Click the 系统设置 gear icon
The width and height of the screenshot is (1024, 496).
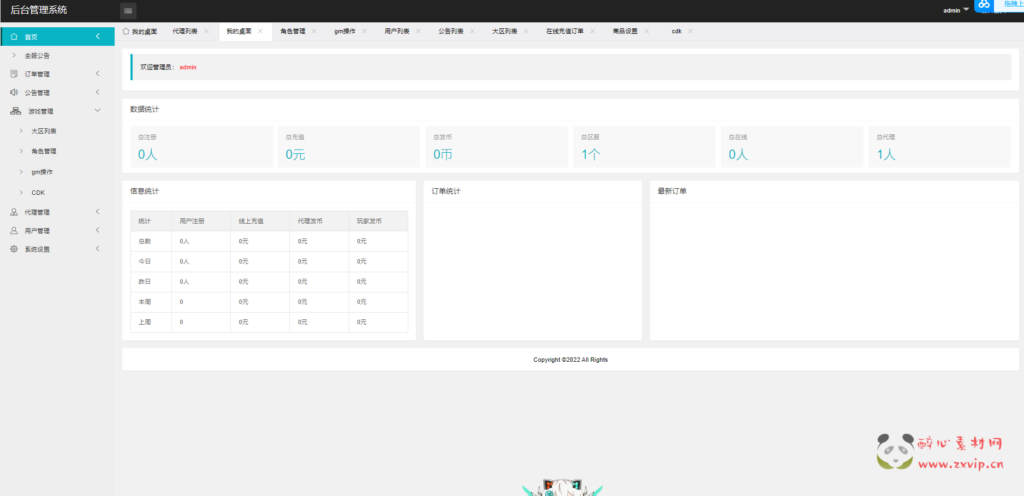pyautogui.click(x=14, y=249)
